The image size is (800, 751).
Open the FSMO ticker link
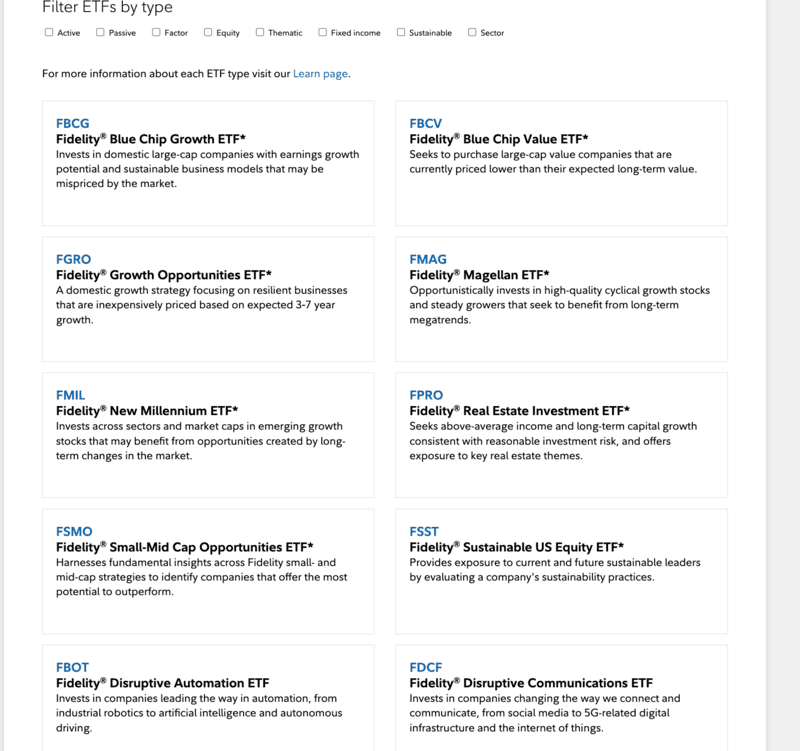point(74,532)
